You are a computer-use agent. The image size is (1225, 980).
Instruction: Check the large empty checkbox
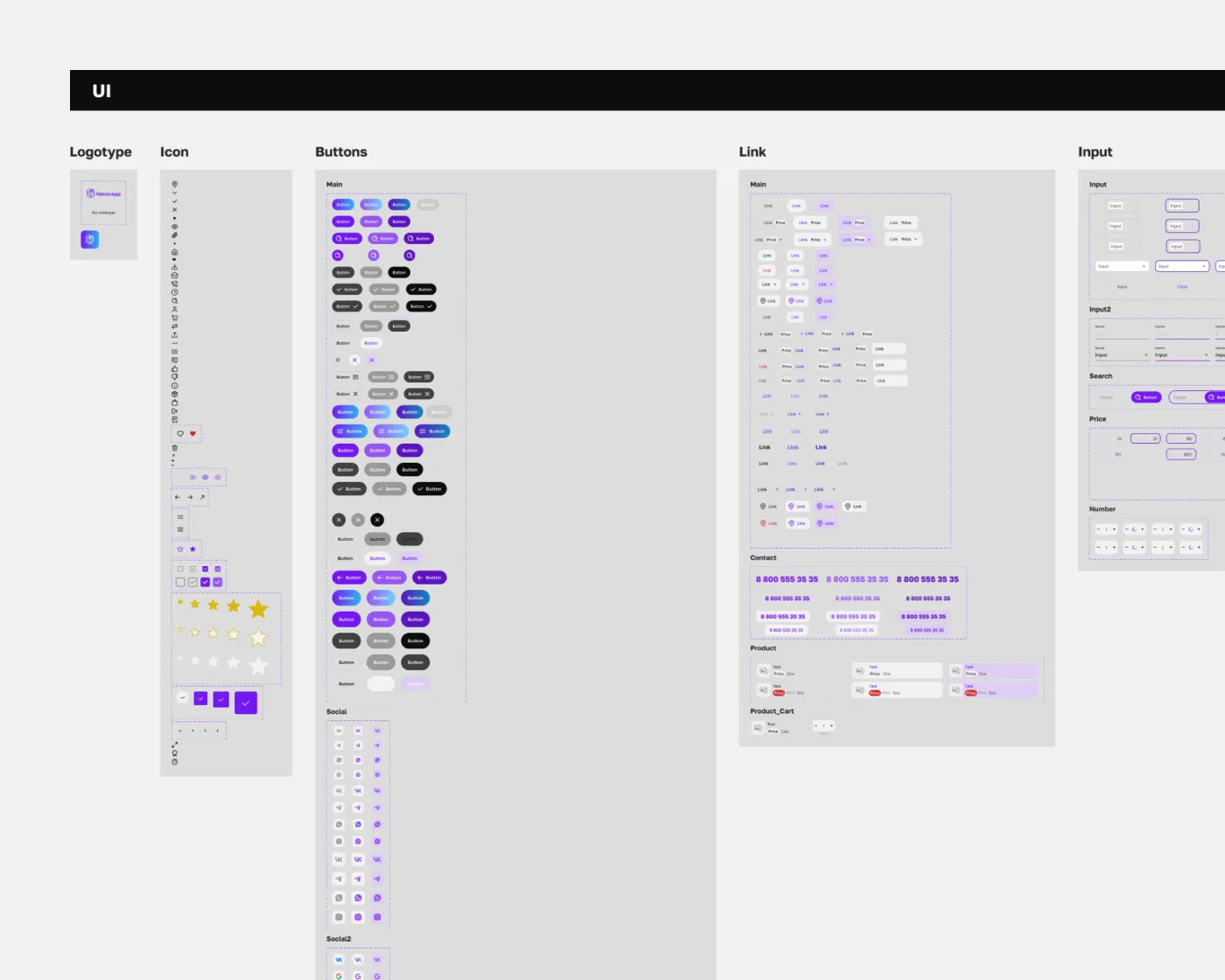[x=180, y=582]
